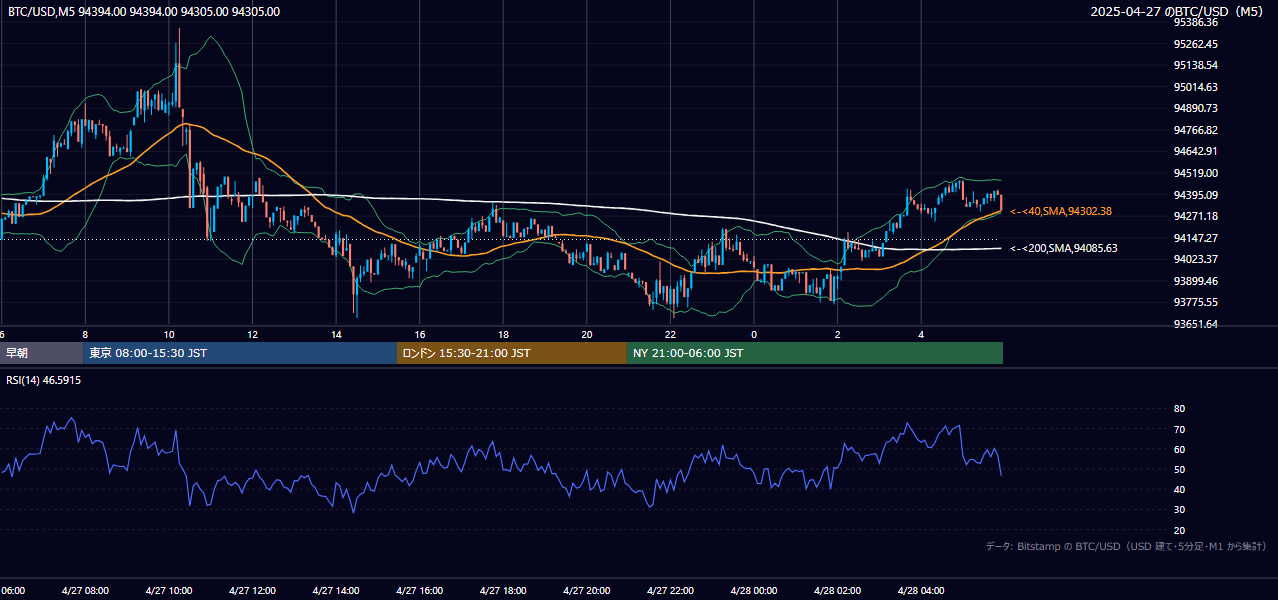Click bottom time label 4/28 00:00
1278x600 pixels.
pyautogui.click(x=754, y=590)
